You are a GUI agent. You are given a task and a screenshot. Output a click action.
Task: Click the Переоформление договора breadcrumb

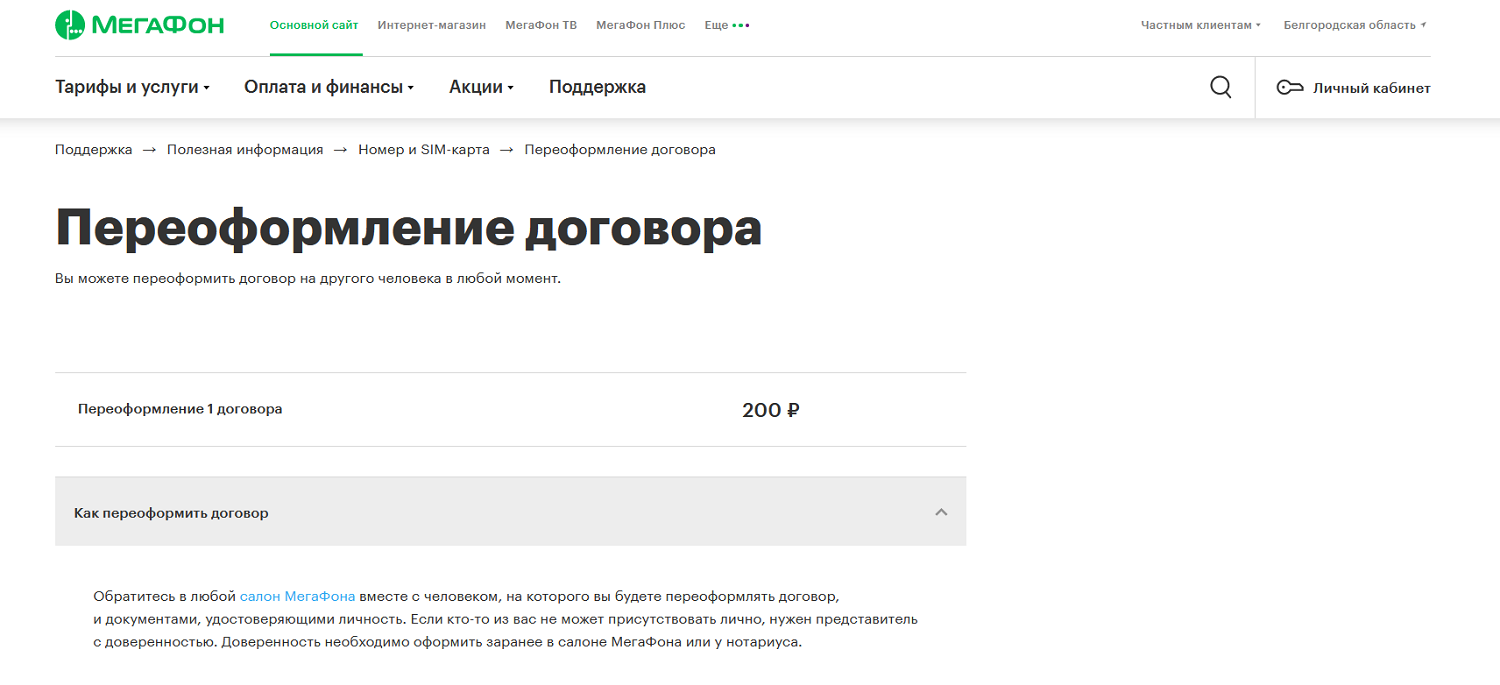pos(620,150)
